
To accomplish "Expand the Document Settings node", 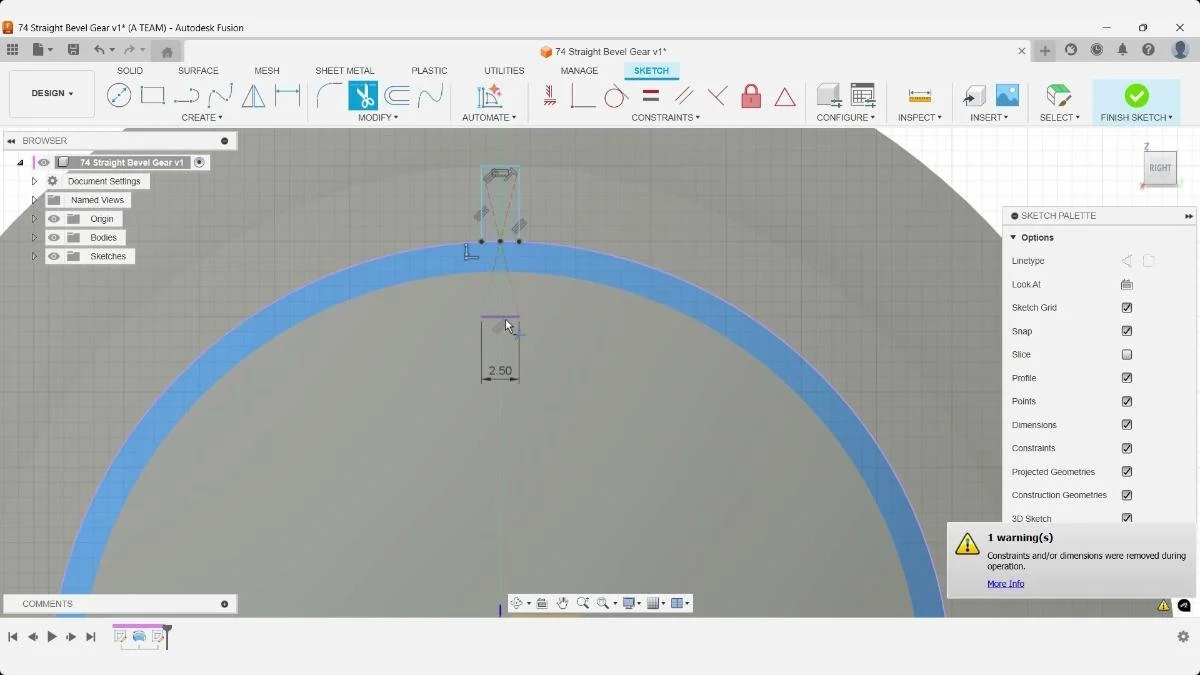I will [34, 181].
